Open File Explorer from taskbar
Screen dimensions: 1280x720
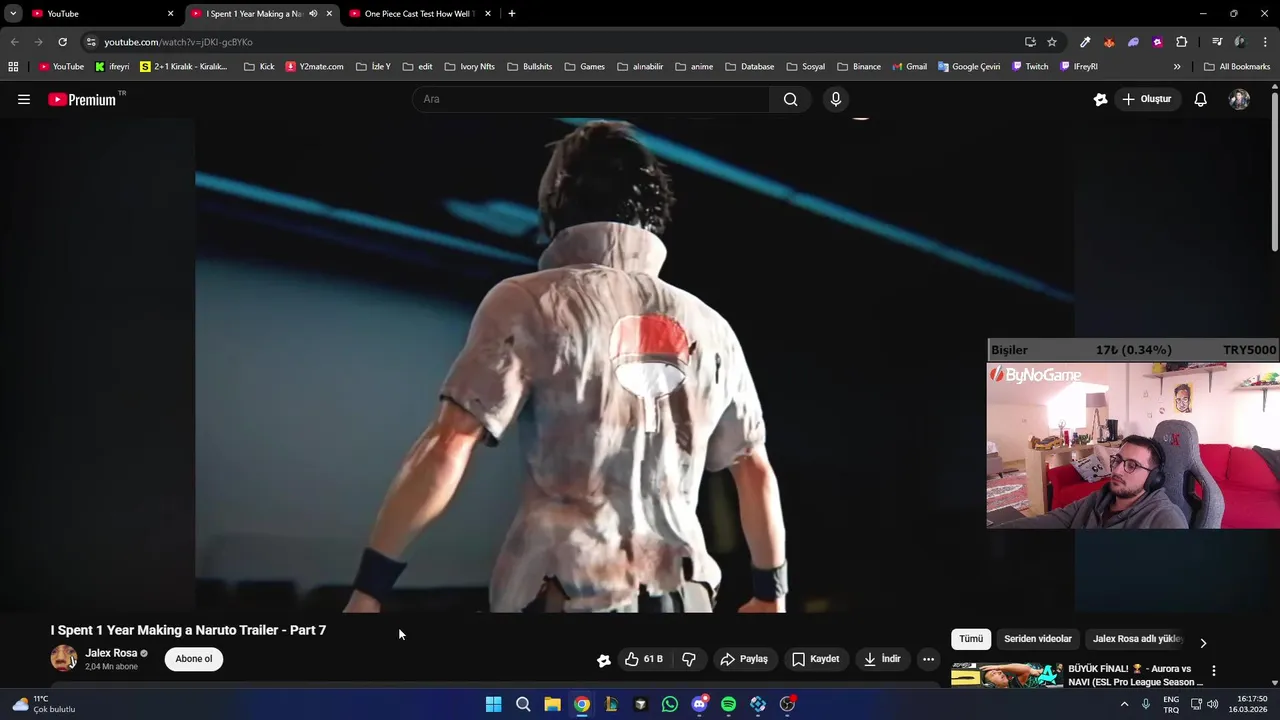click(x=552, y=704)
